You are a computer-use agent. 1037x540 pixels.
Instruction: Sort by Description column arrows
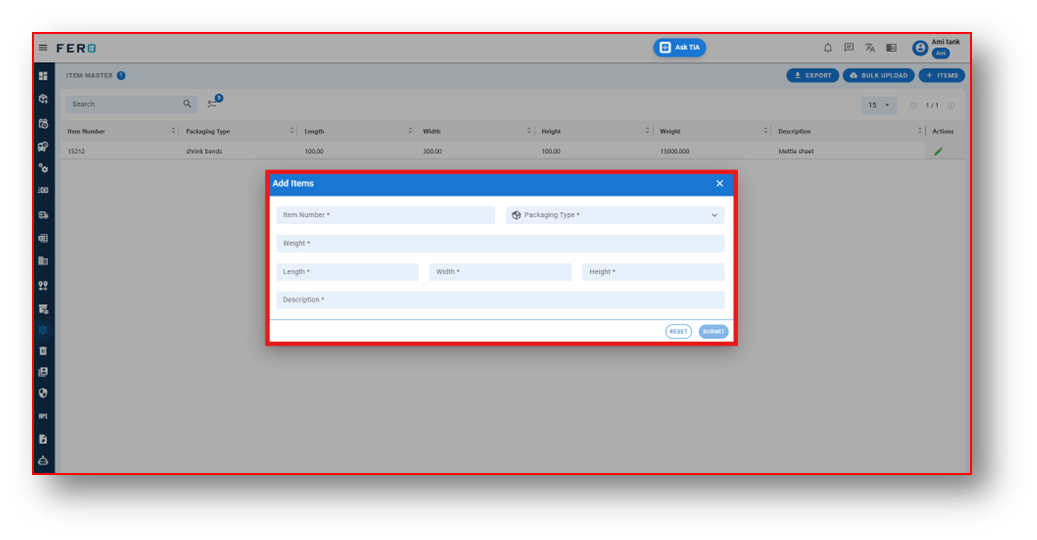[919, 131]
